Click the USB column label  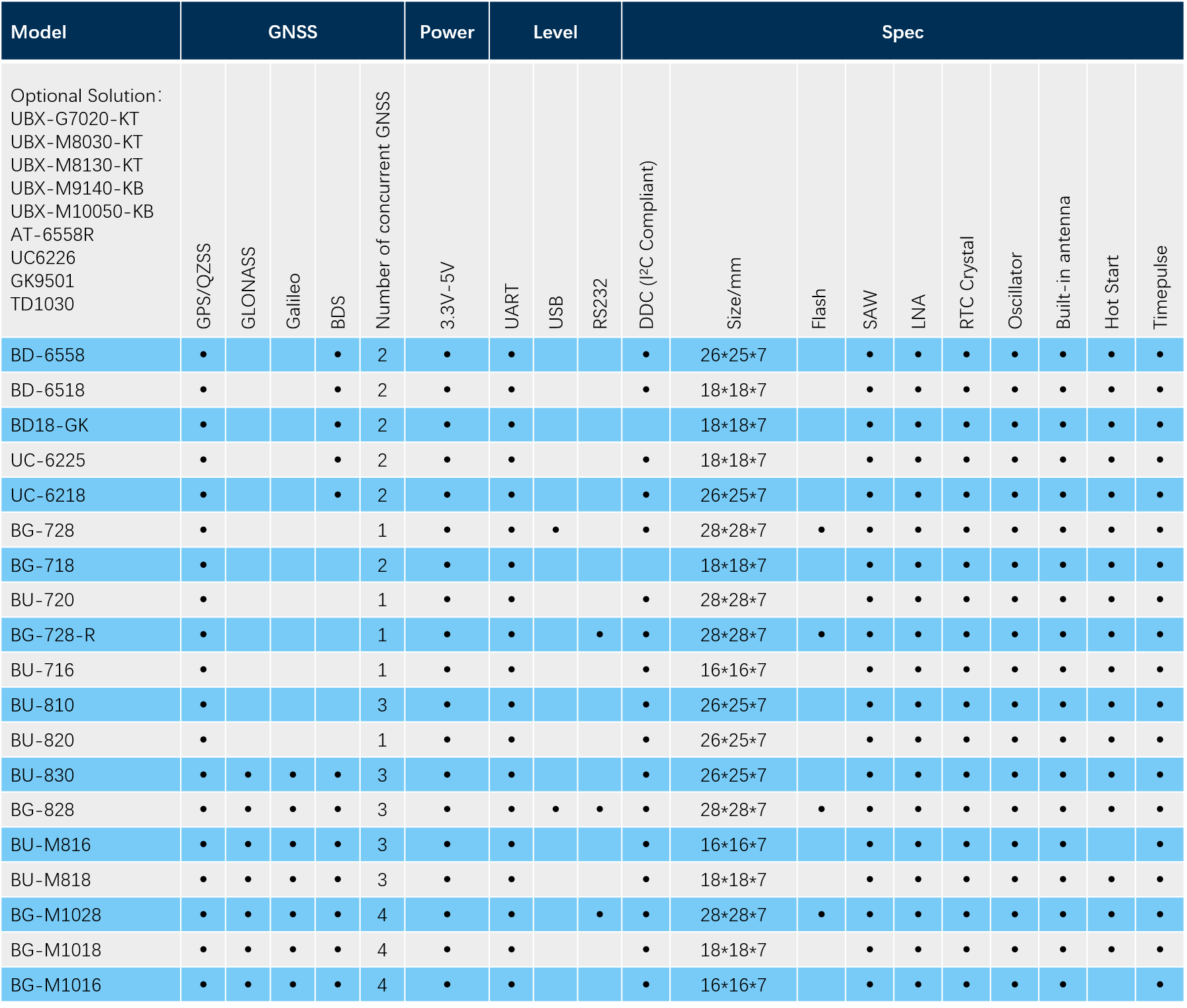coord(556,312)
